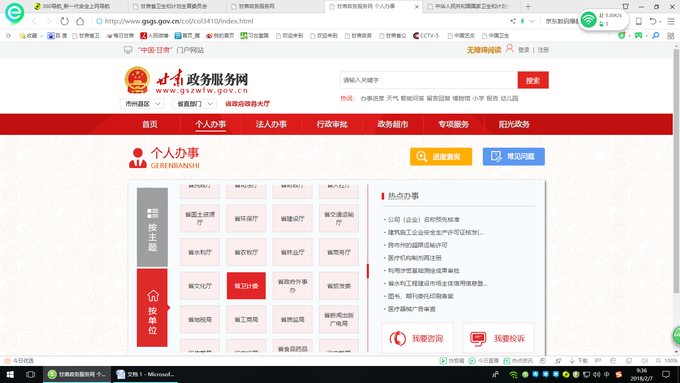Open the 首页 navigation menu
The image size is (680, 383).
pos(150,124)
